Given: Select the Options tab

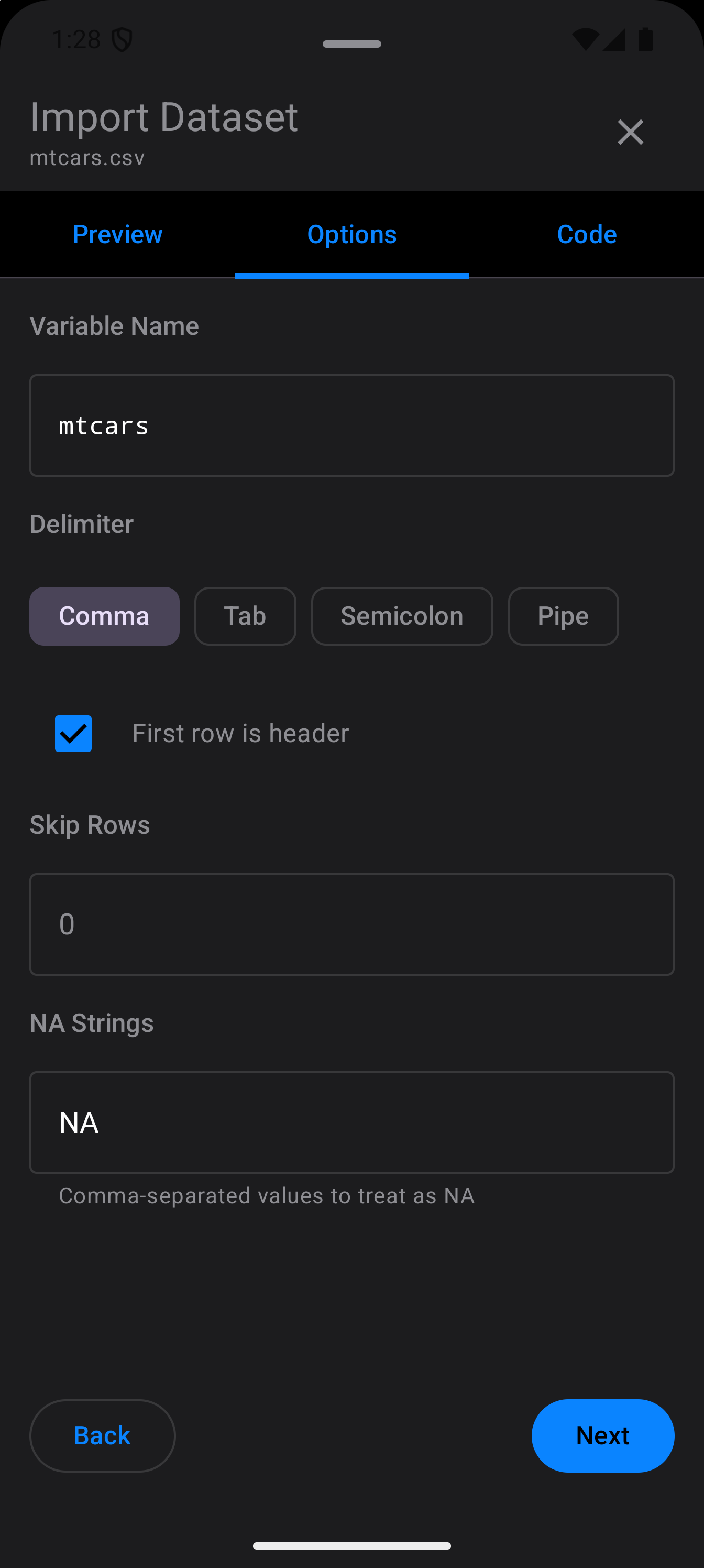Looking at the screenshot, I should (351, 234).
